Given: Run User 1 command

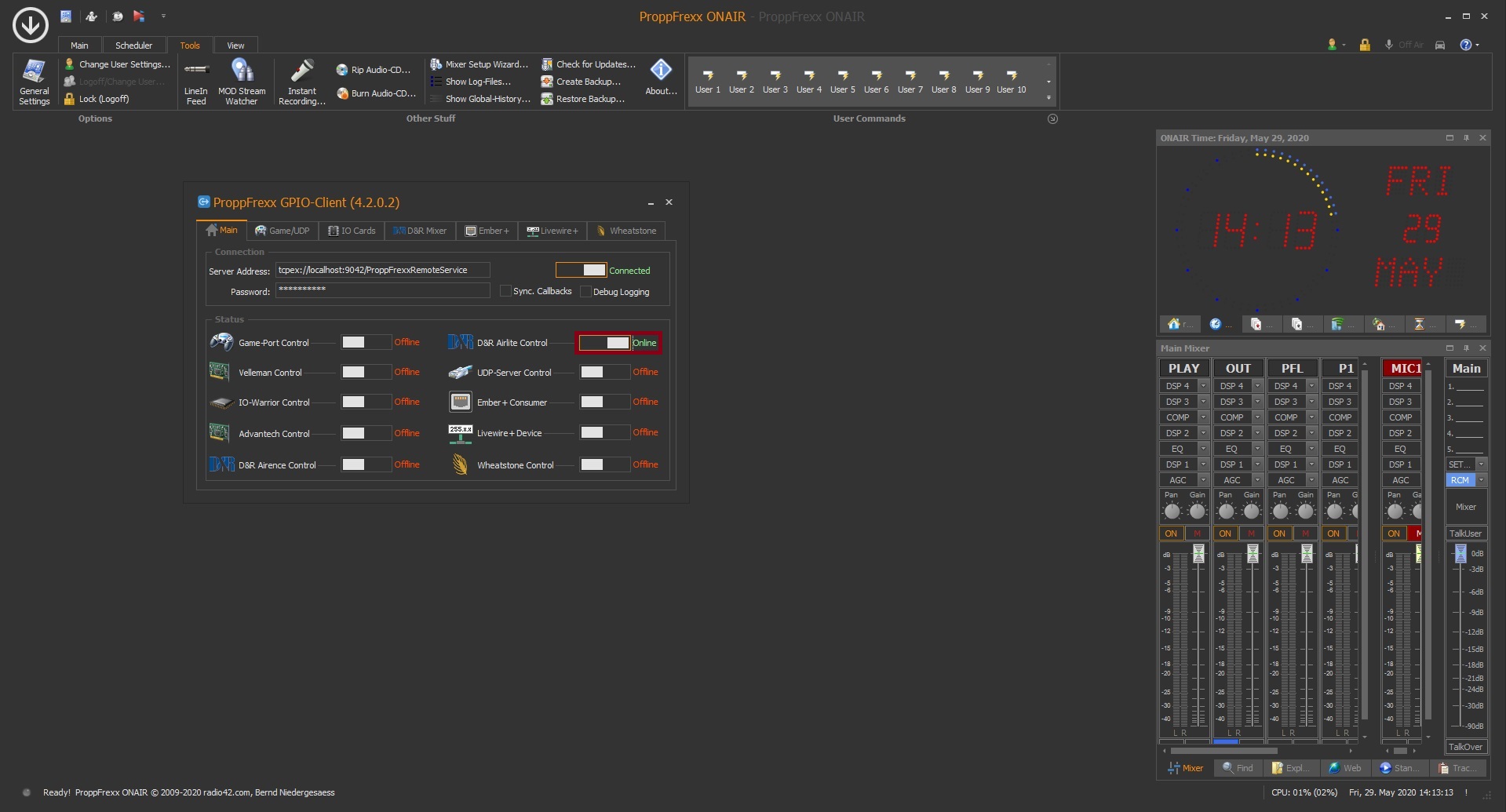Looking at the screenshot, I should [707, 81].
